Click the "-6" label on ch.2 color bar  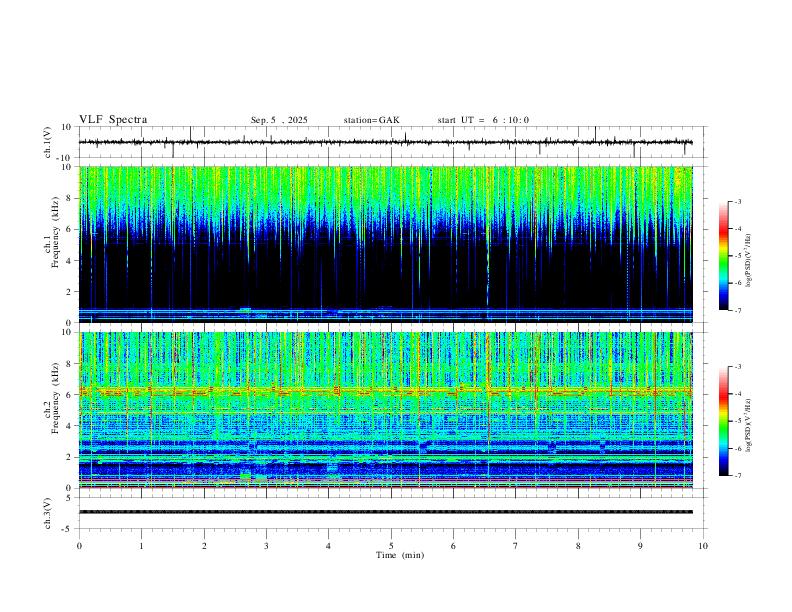pyautogui.click(x=738, y=448)
